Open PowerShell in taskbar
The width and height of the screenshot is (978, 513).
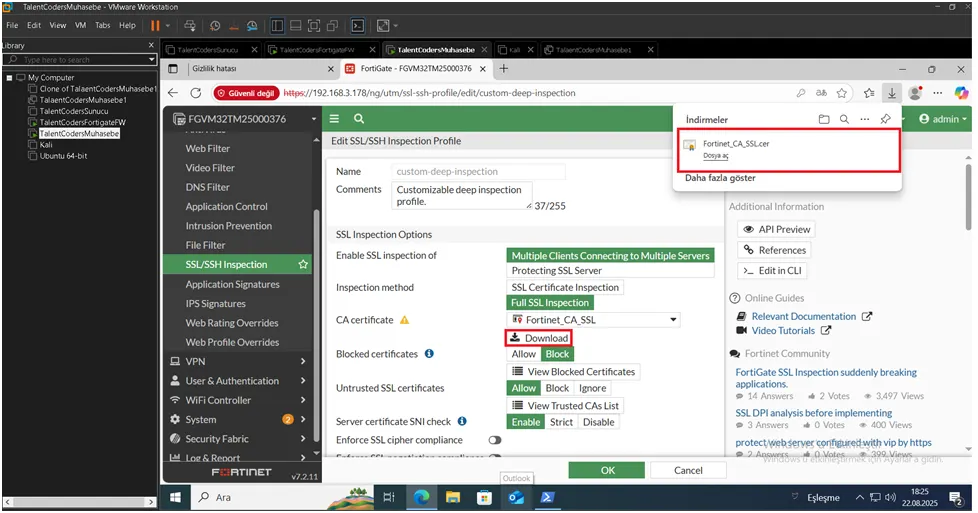547,497
